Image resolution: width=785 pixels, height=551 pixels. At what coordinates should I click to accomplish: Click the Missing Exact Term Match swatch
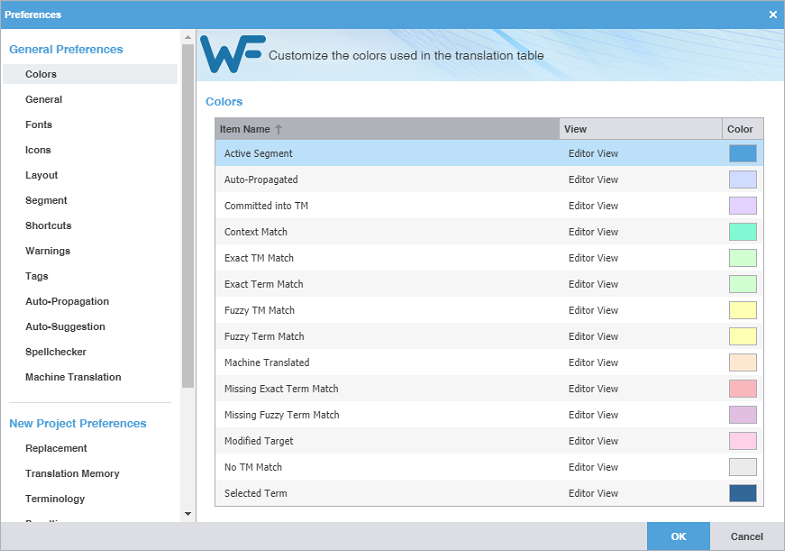click(742, 388)
